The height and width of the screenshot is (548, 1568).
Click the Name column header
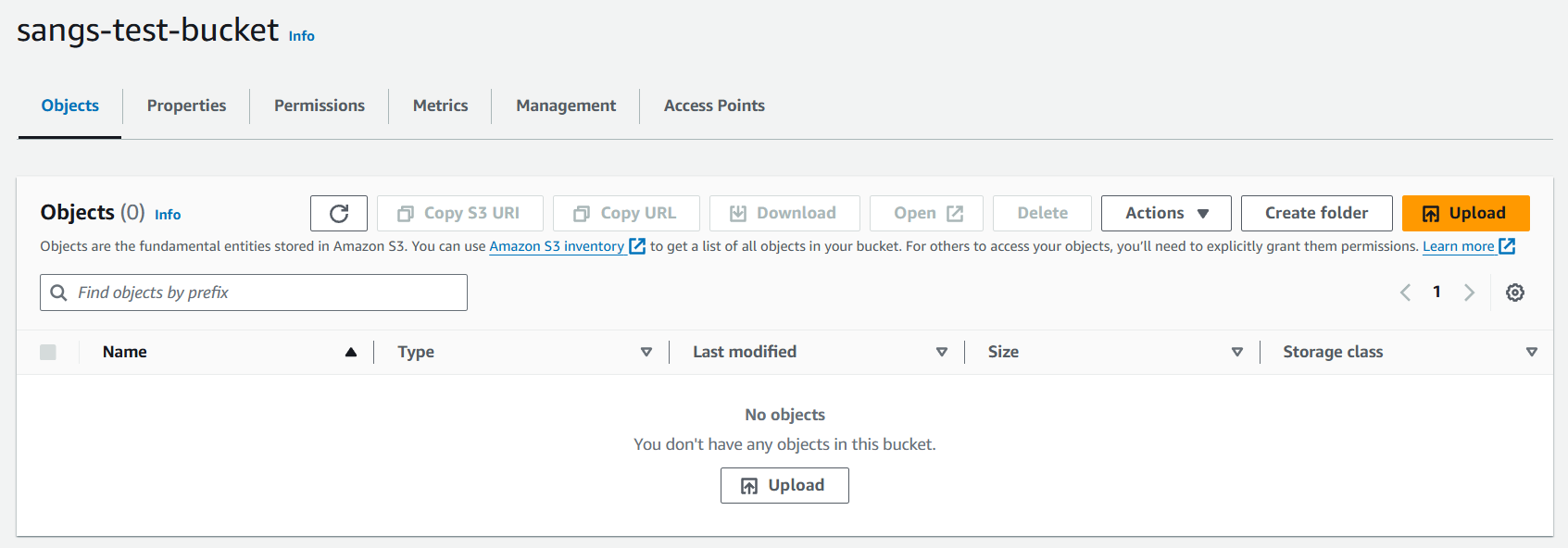point(125,352)
